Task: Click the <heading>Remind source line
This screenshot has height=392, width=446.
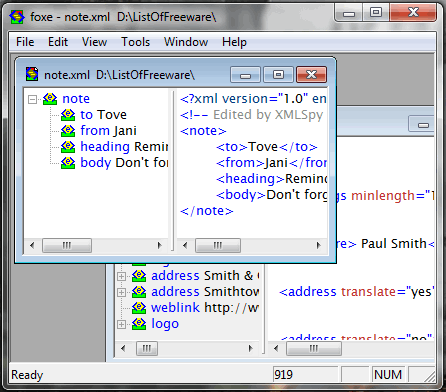Action: coord(271,179)
